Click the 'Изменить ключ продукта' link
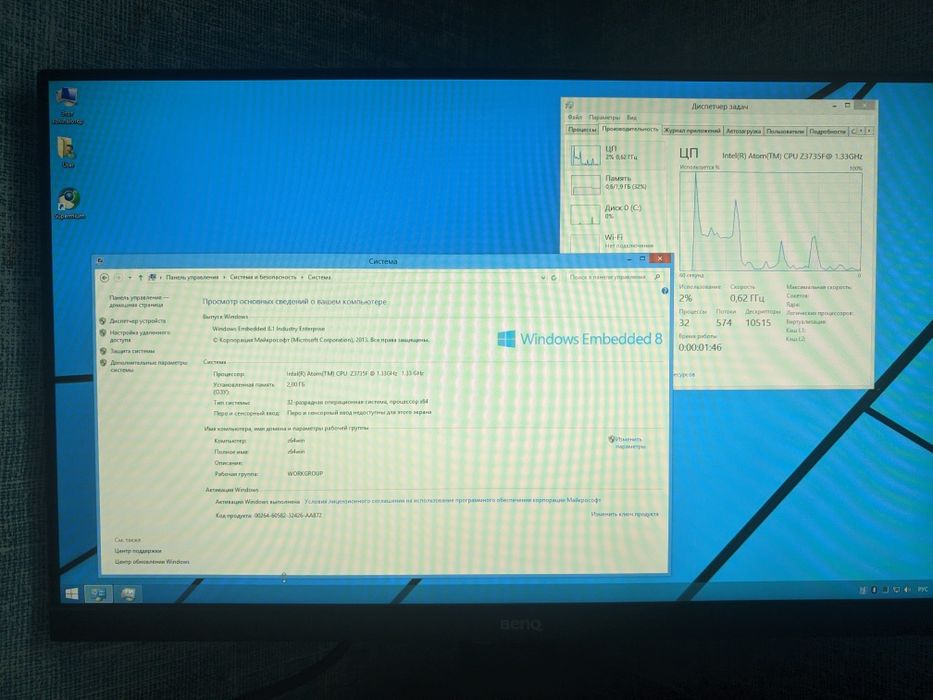The image size is (933, 700). [x=625, y=514]
